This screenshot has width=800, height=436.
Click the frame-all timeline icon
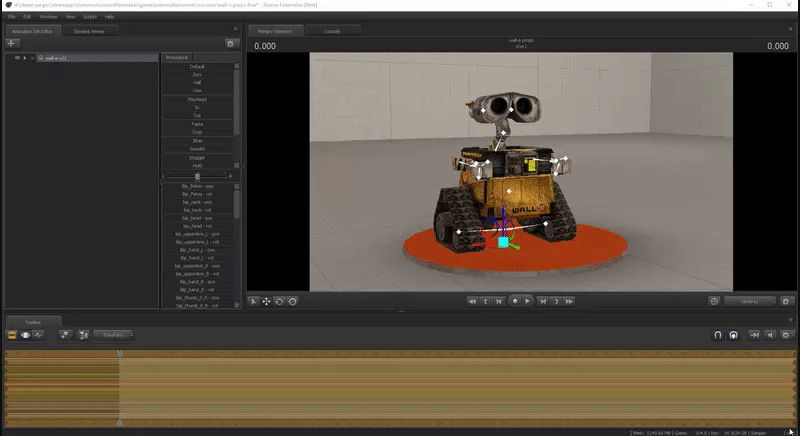click(84, 335)
